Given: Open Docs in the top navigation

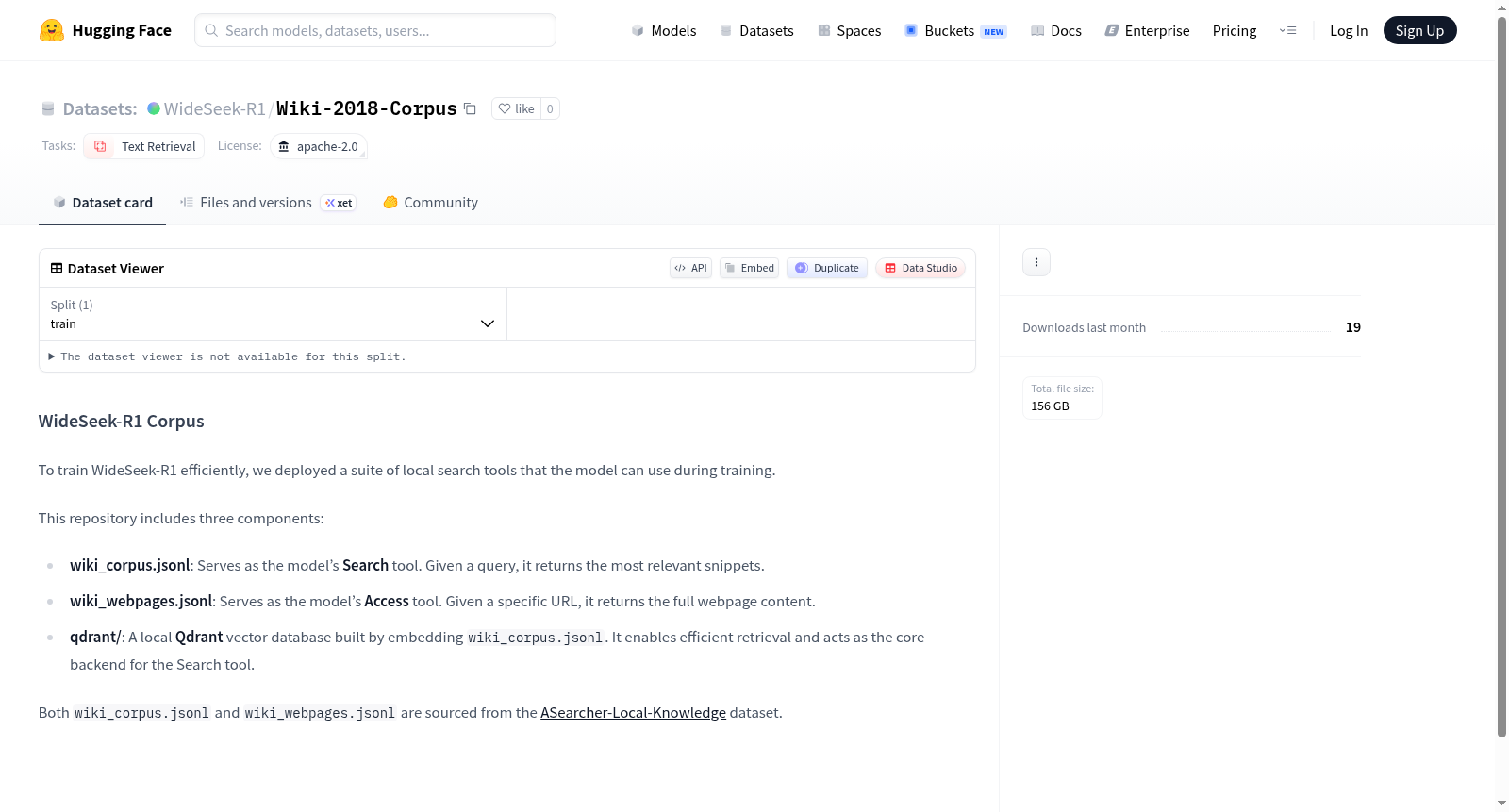Looking at the screenshot, I should point(1056,31).
